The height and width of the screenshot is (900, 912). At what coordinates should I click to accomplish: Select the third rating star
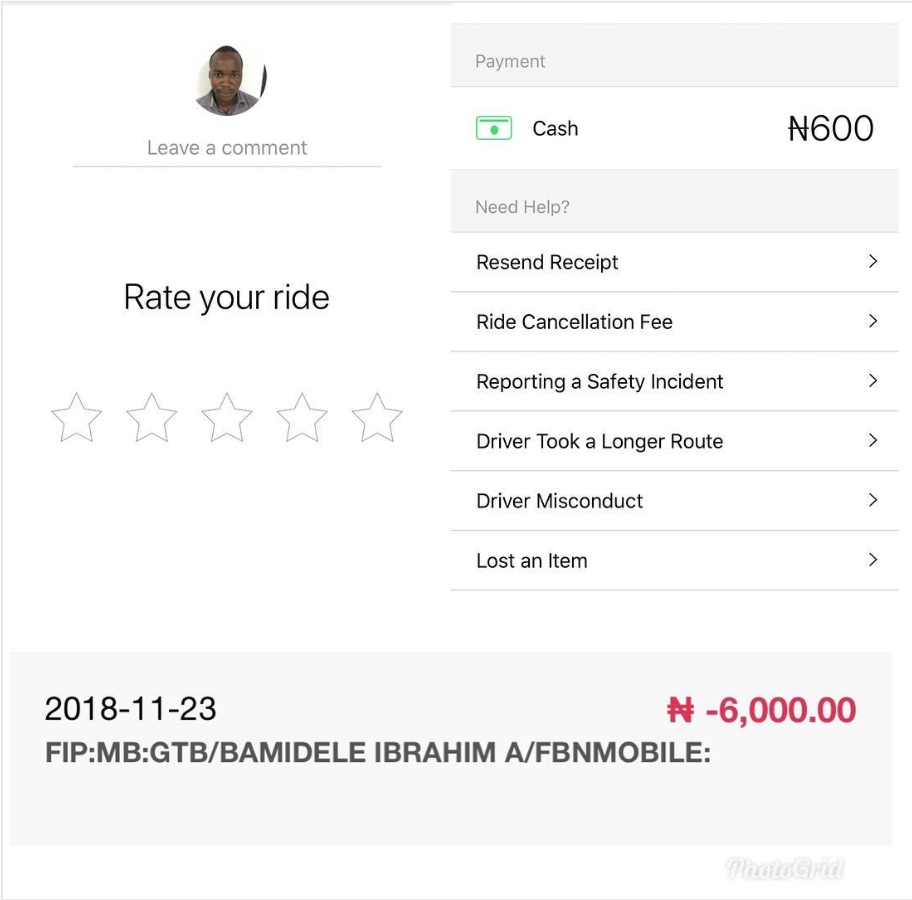pyautogui.click(x=227, y=418)
